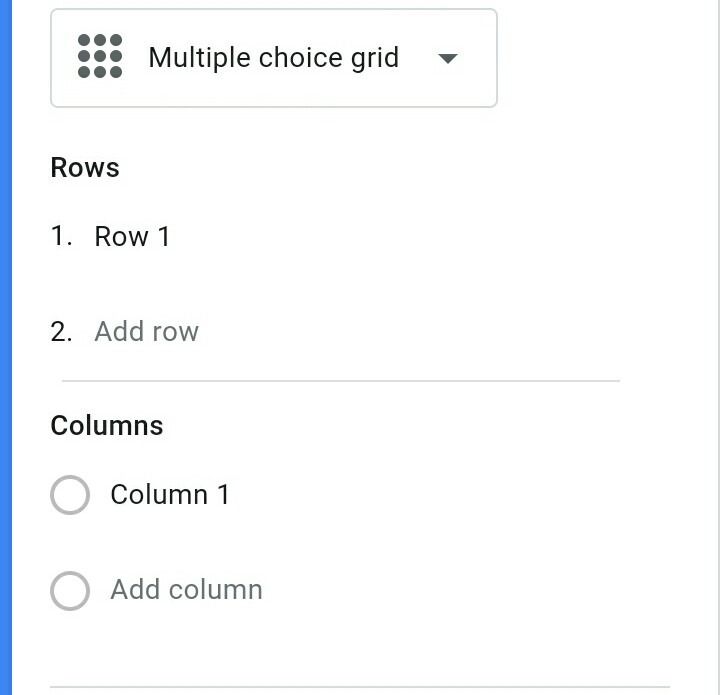This screenshot has height=695, width=720.
Task: Click the Rows section heading
Action: point(85,168)
